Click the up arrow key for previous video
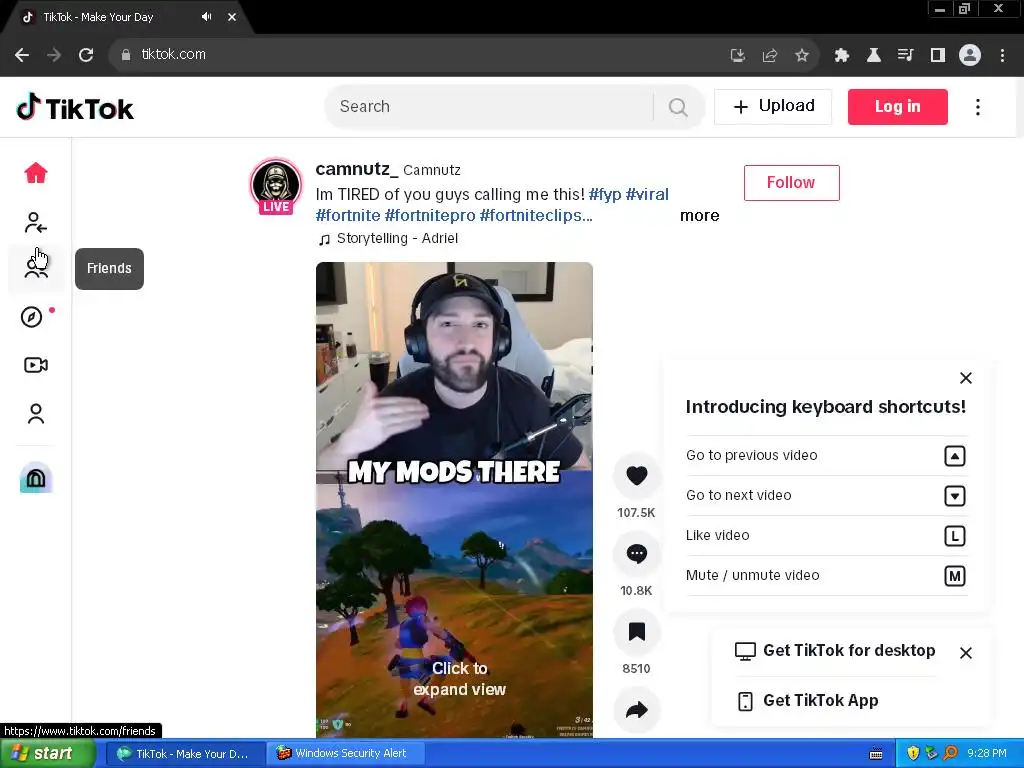Screen dimensions: 1024x768 (955, 456)
